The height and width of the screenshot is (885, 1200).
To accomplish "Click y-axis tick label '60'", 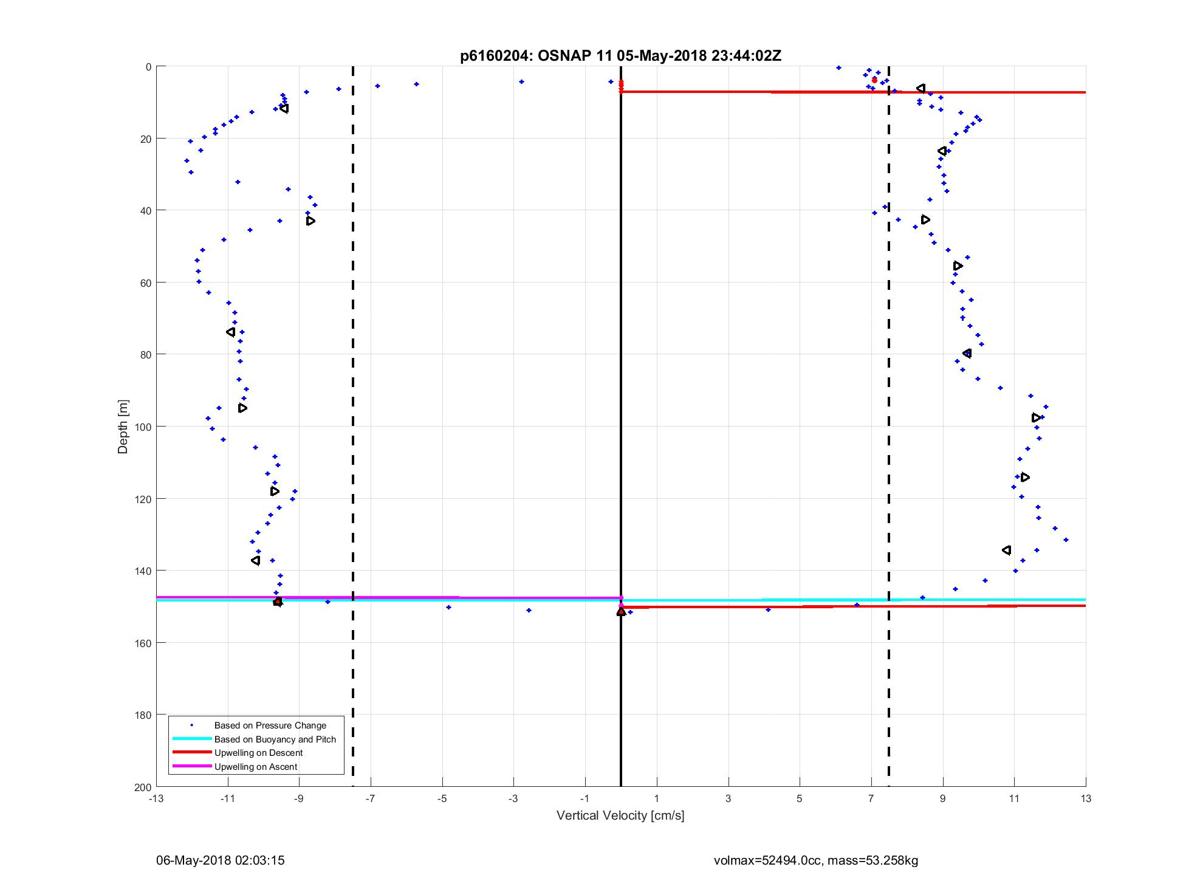I will click(x=145, y=283).
